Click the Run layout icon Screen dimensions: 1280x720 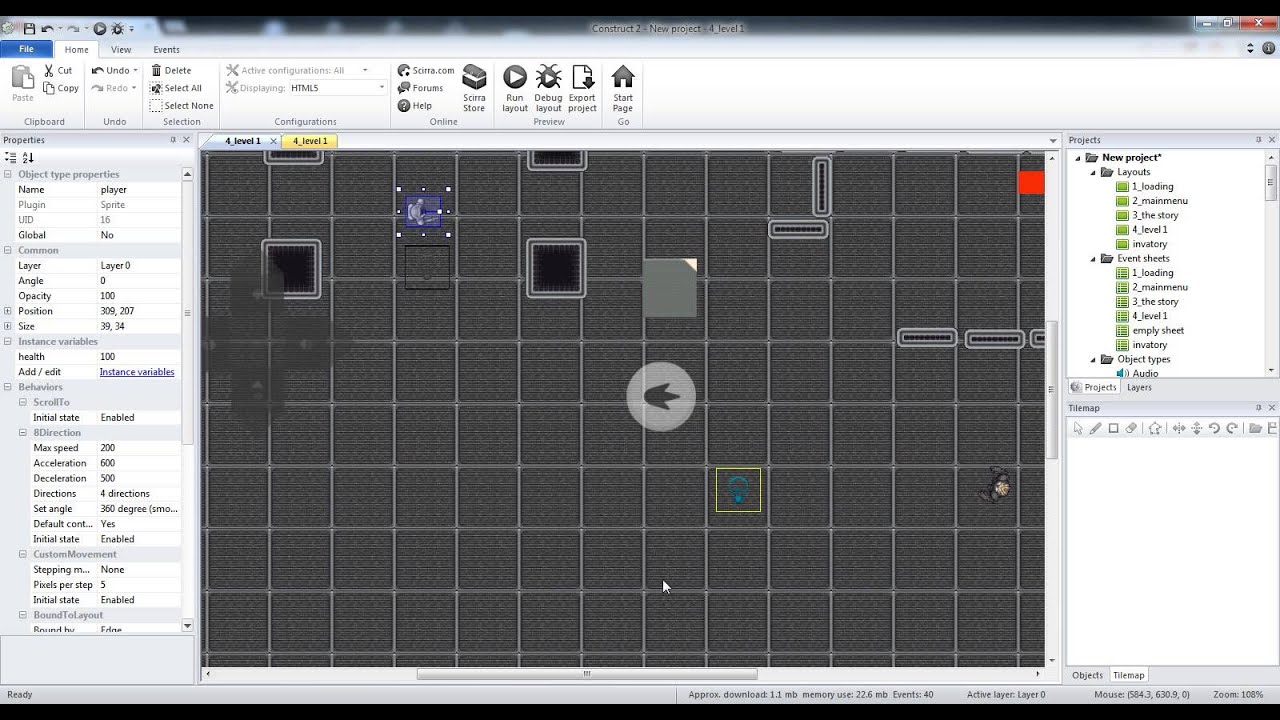[514, 78]
